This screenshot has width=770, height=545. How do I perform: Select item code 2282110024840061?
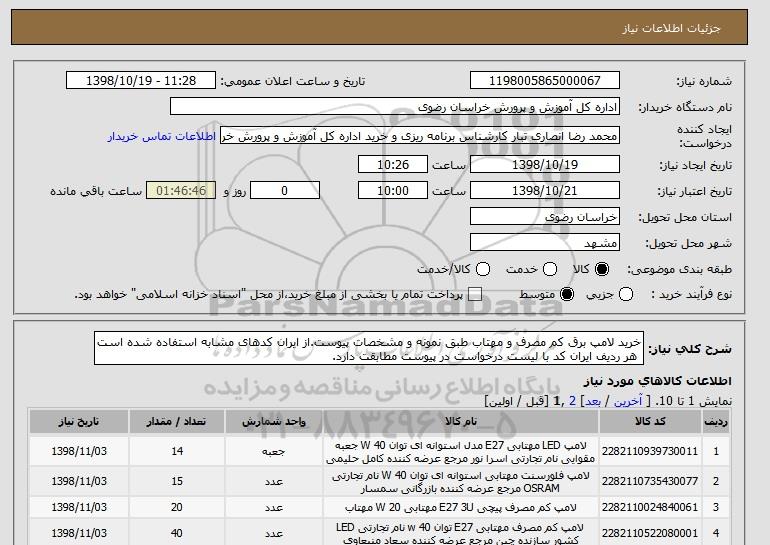650,507
